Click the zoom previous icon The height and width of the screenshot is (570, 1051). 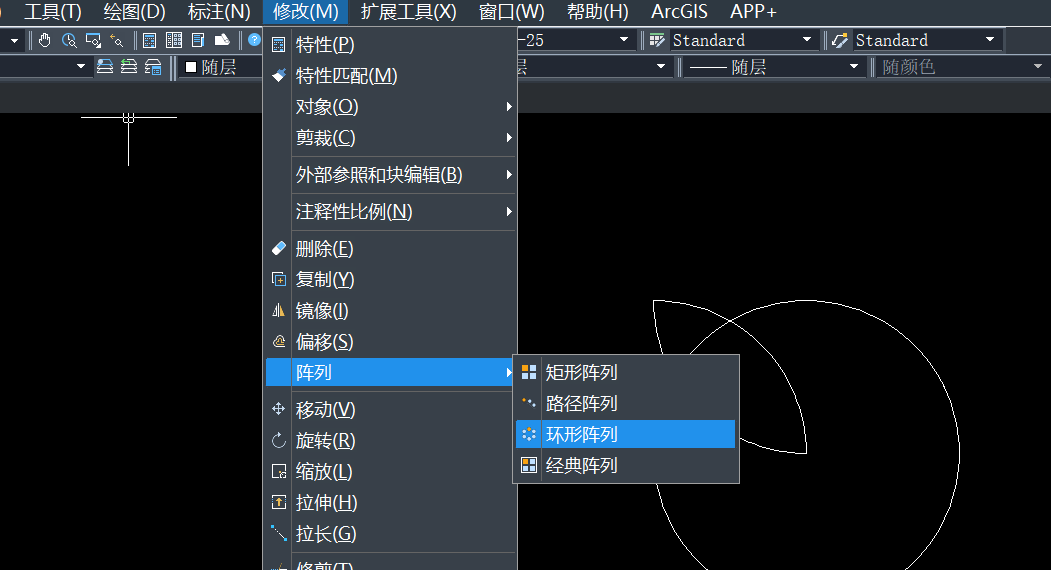[117, 40]
